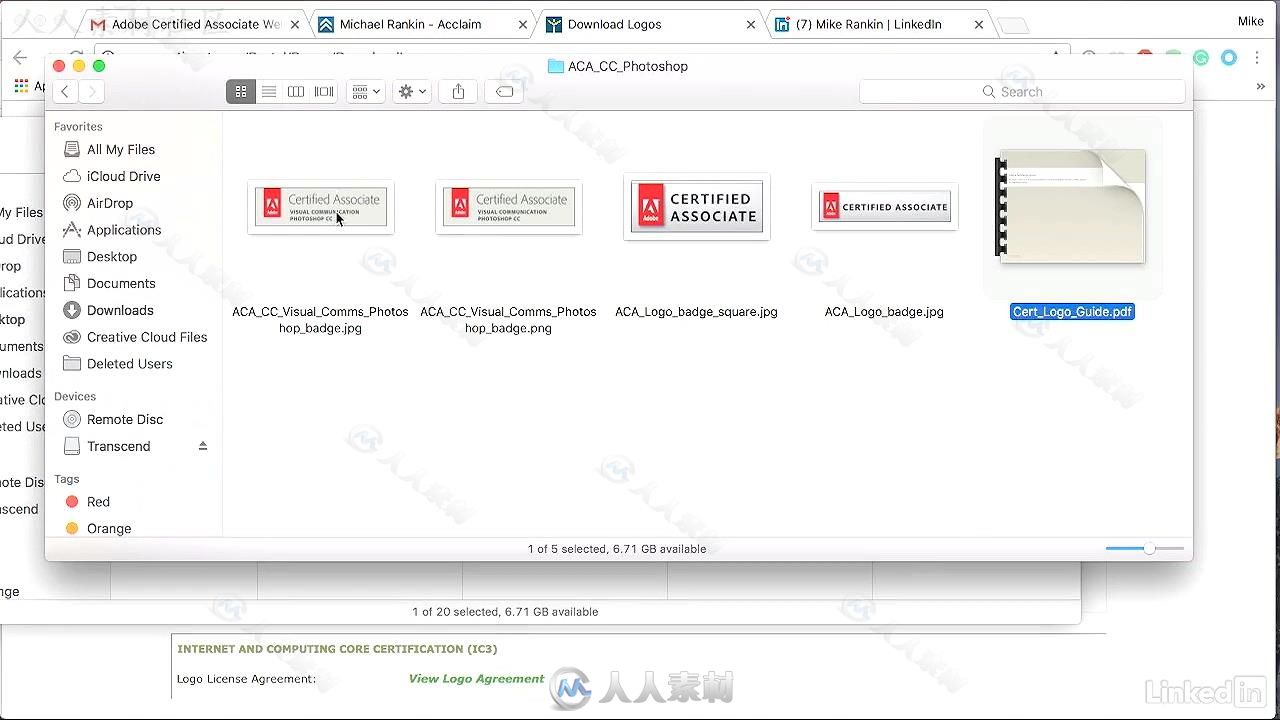Click the Grammarly extension icon

pos(1201,58)
